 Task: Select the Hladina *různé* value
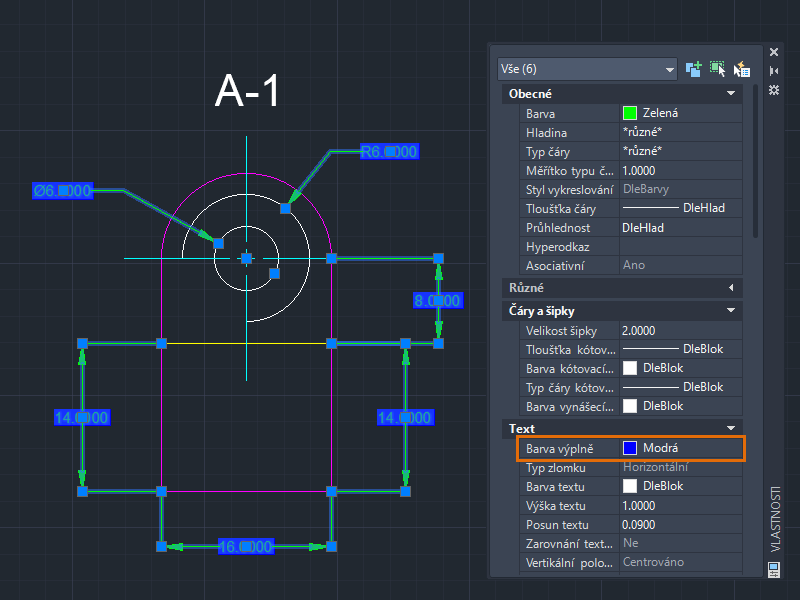coord(681,132)
